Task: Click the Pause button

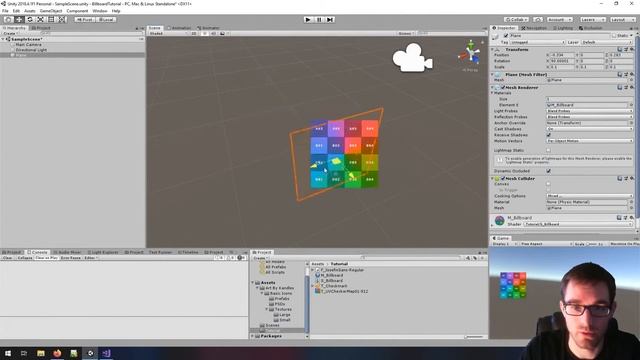Action: 319,19
